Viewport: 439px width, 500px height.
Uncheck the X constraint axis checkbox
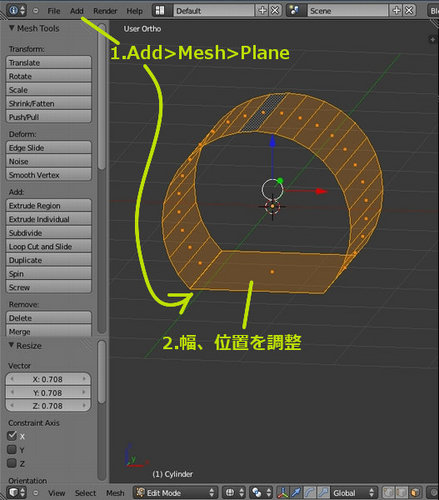pos(12,436)
